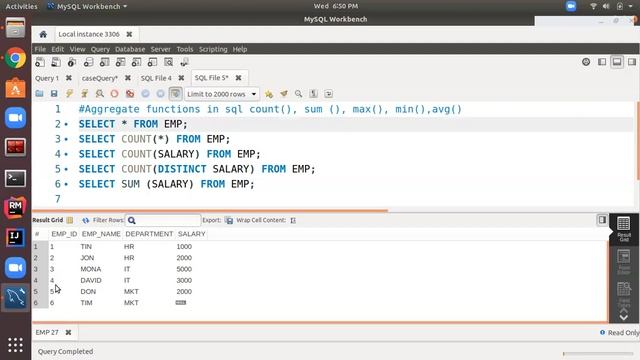640x360 pixels.
Task: Select the MONA cell in results
Action: pos(91,269)
